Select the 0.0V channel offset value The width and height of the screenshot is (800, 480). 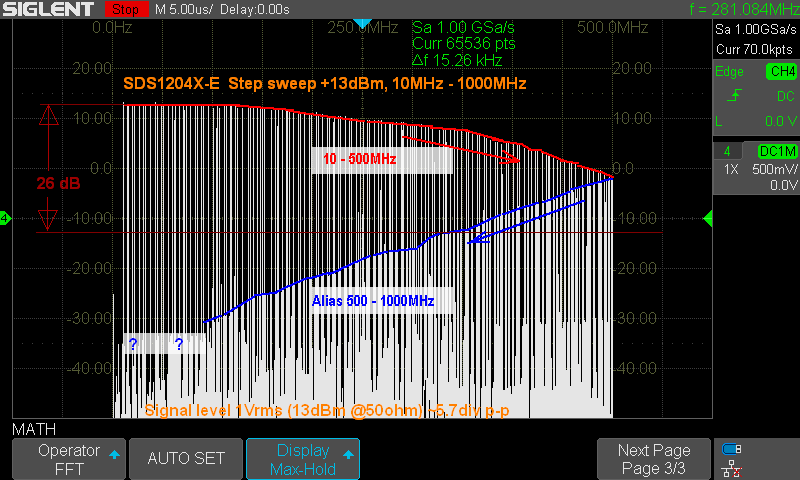(x=783, y=185)
